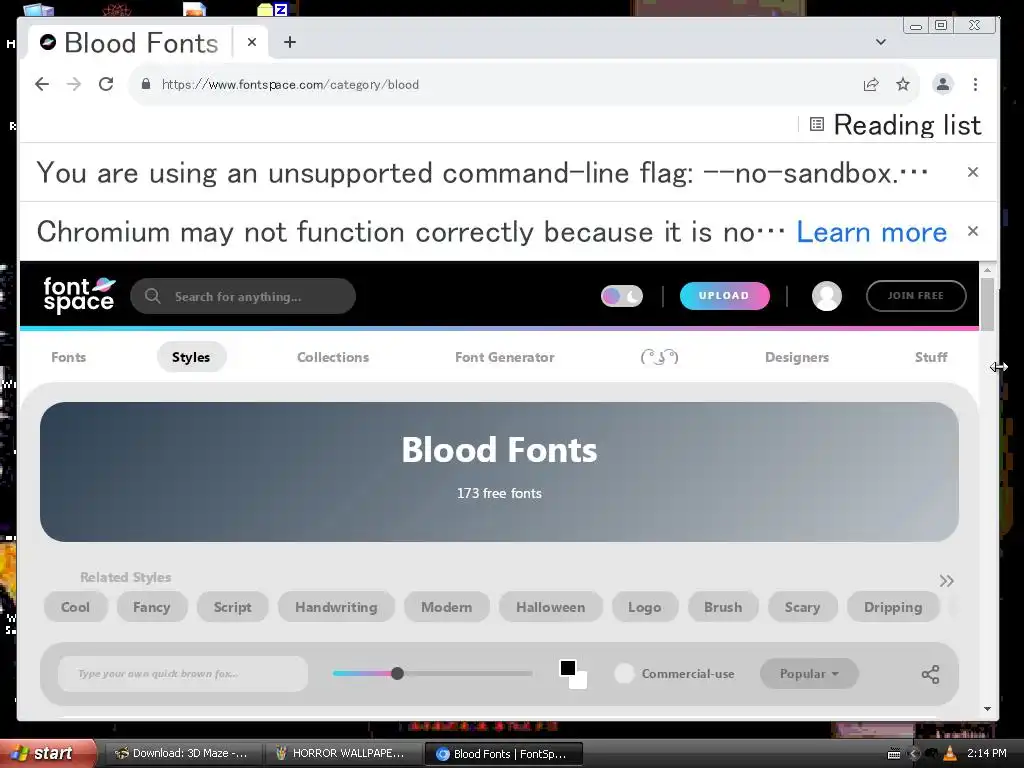This screenshot has width=1024, height=768.
Task: Open the tab search chevron
Action: click(x=880, y=42)
